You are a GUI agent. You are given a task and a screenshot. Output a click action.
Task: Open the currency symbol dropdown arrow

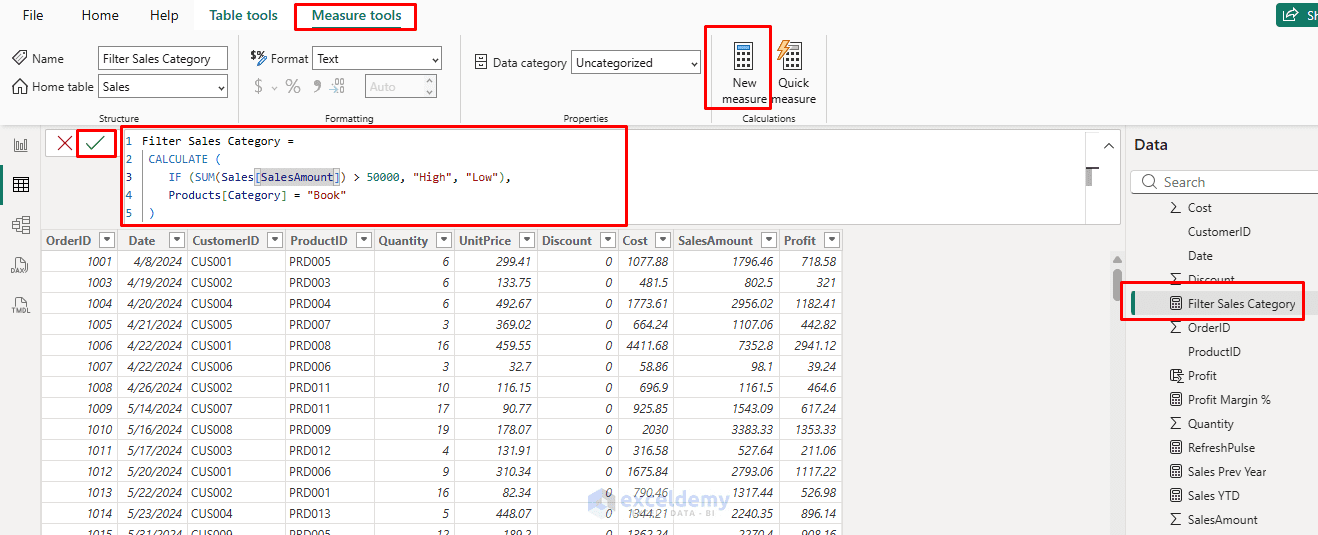[x=274, y=88]
